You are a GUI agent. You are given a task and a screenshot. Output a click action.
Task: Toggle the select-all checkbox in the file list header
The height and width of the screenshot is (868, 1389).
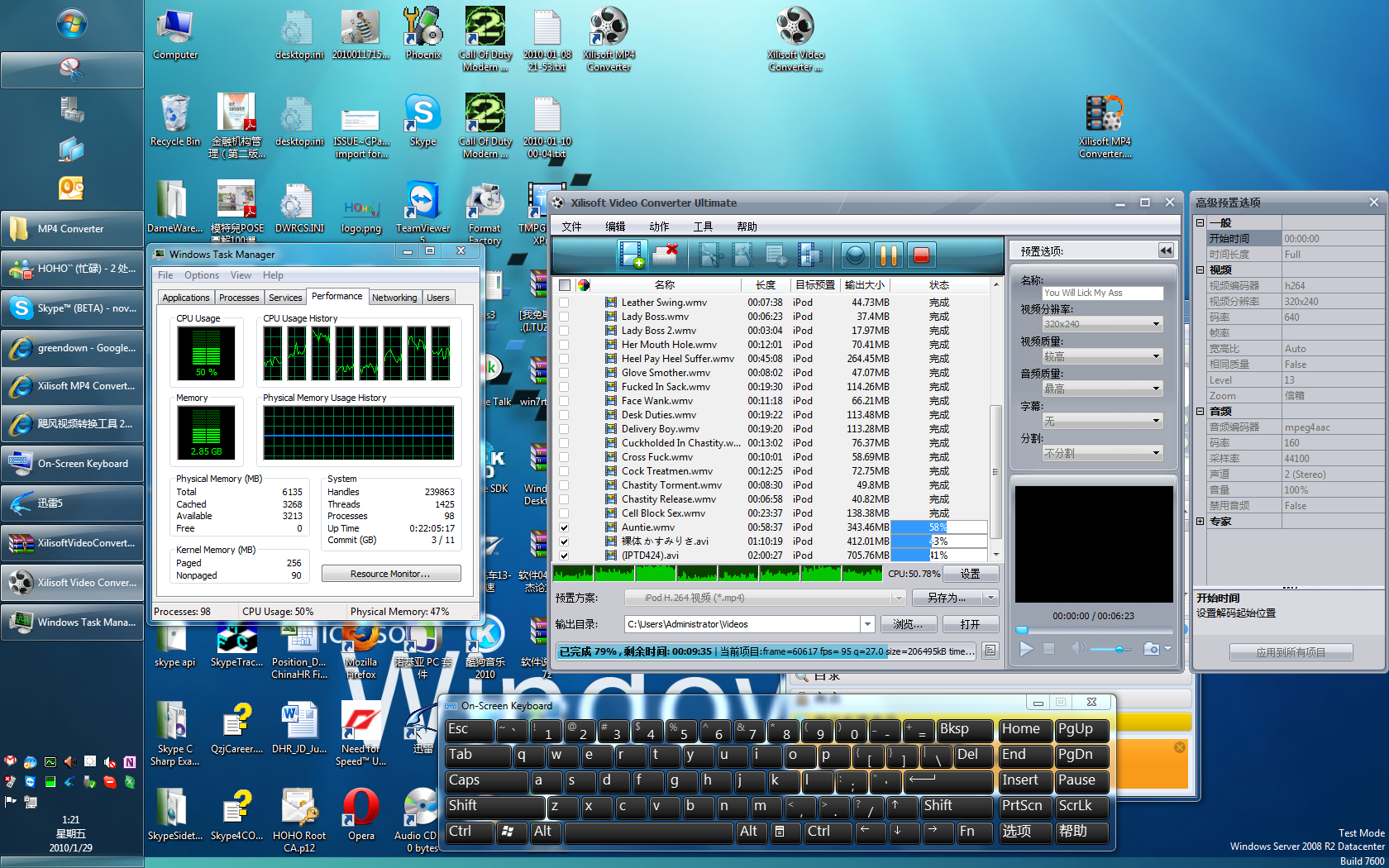565,285
